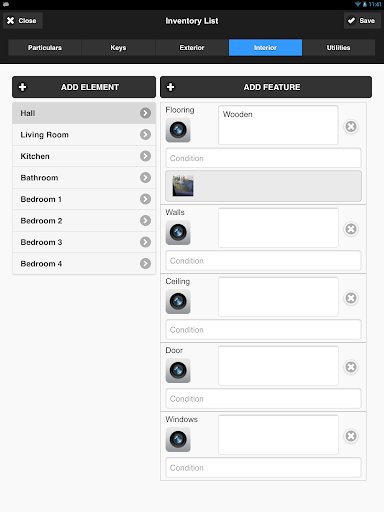
Task: Tap the camera icon under Flooring
Action: pos(178,130)
